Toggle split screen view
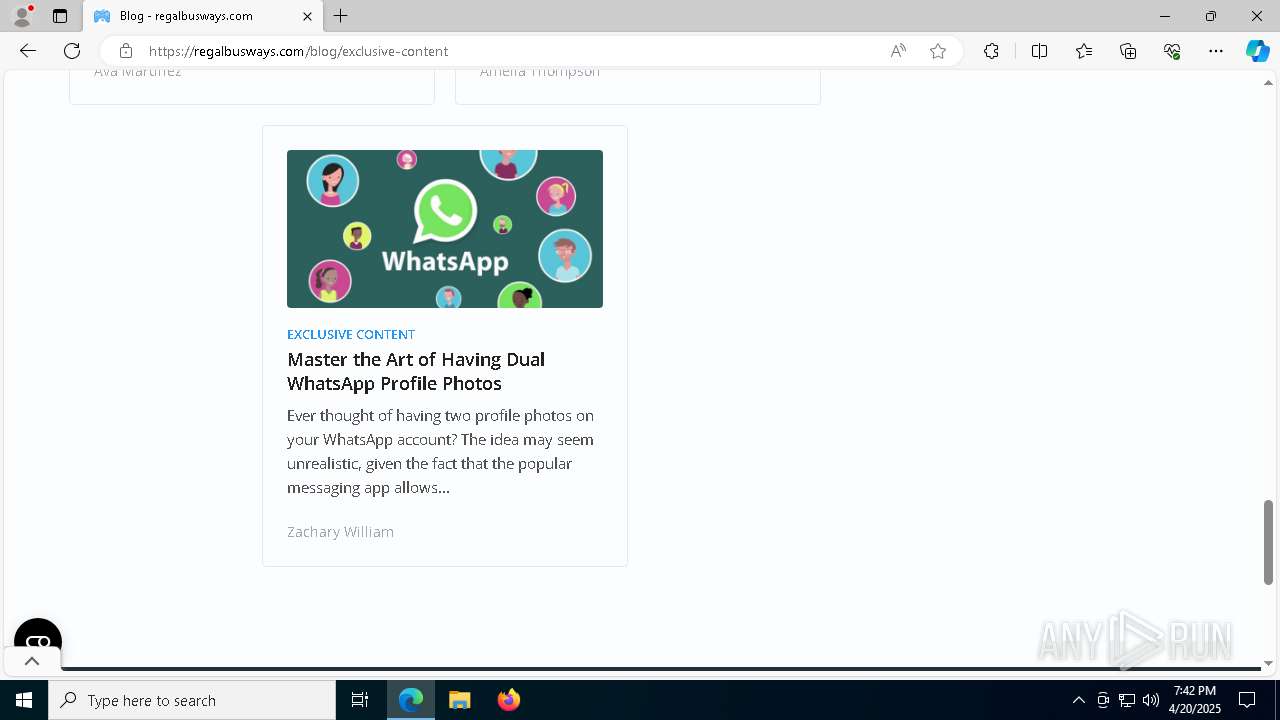This screenshot has width=1280, height=720. coord(1039,51)
